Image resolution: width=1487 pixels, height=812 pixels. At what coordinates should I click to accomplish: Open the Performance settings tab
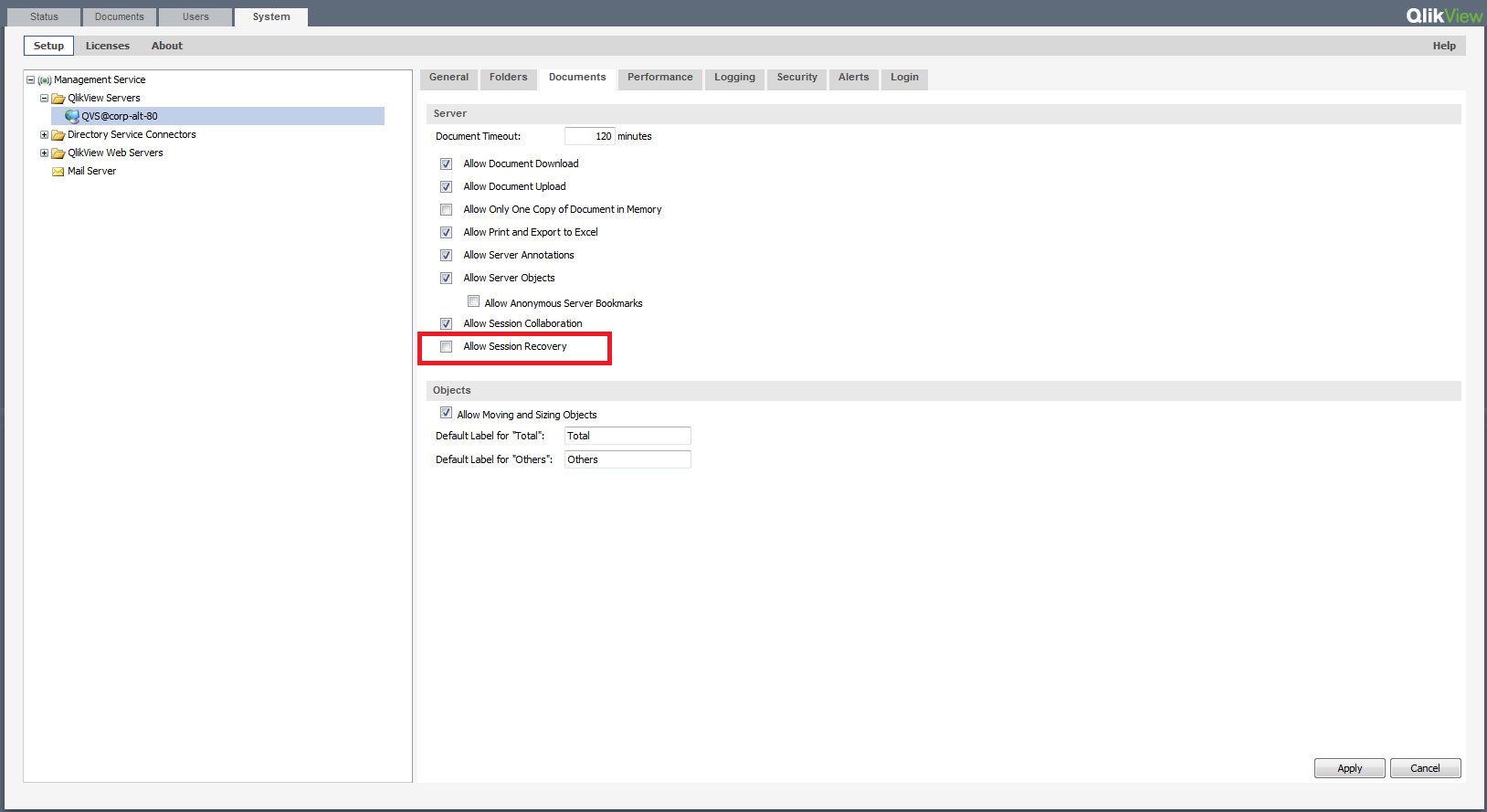point(660,79)
